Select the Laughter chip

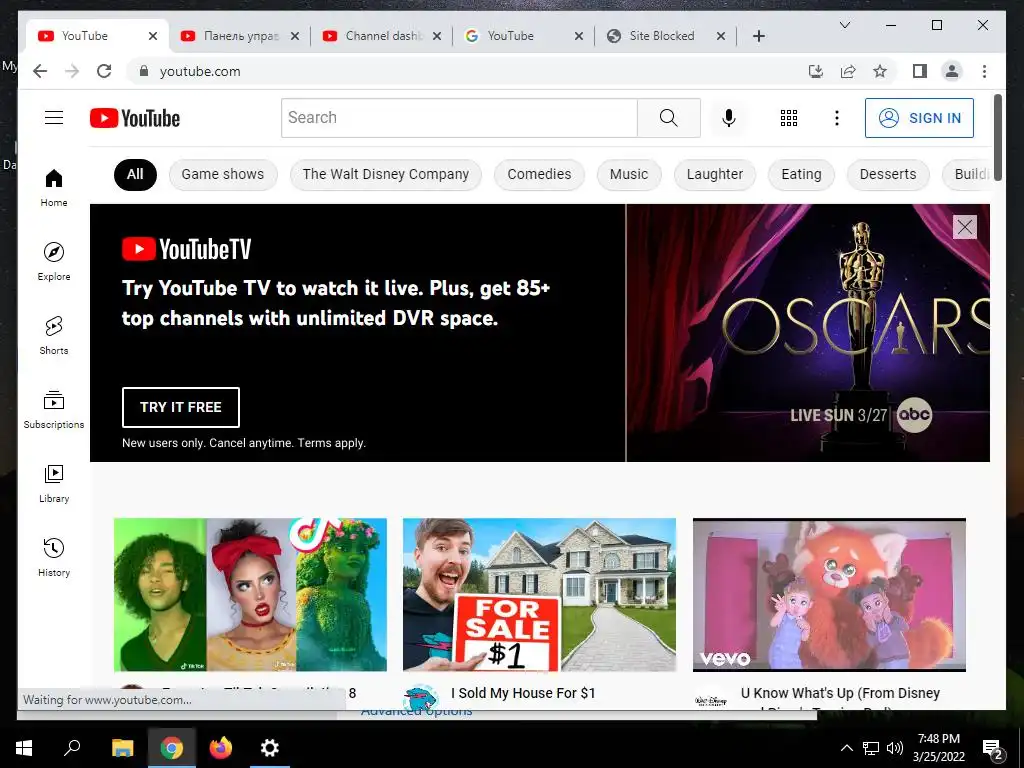(714, 174)
